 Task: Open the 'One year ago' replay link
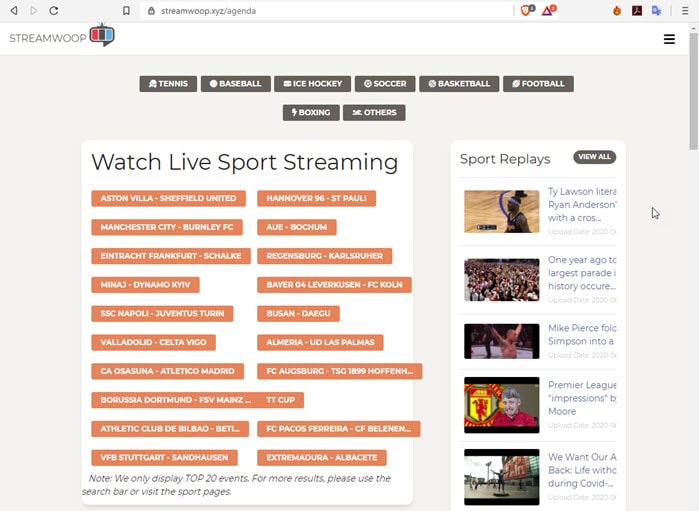(x=582, y=273)
